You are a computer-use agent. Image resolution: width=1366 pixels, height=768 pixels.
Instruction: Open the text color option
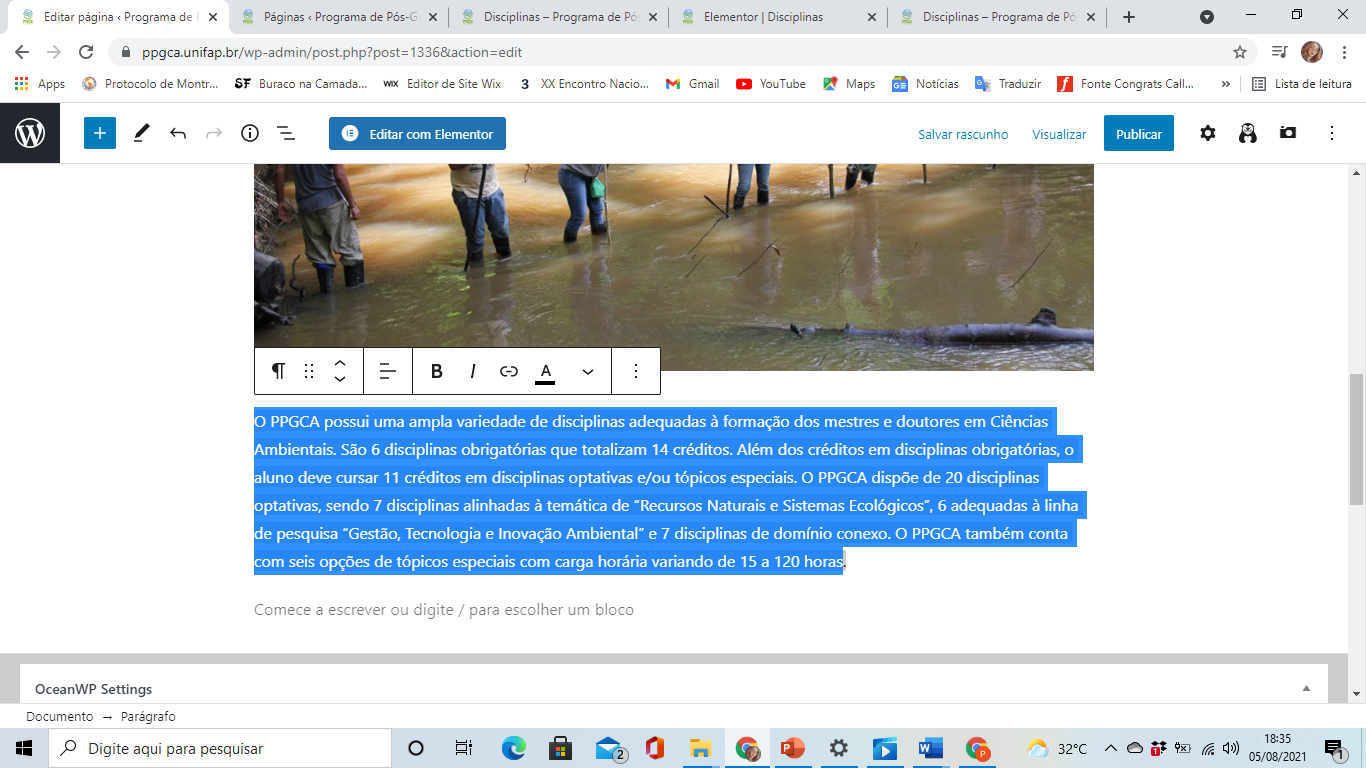tap(545, 371)
